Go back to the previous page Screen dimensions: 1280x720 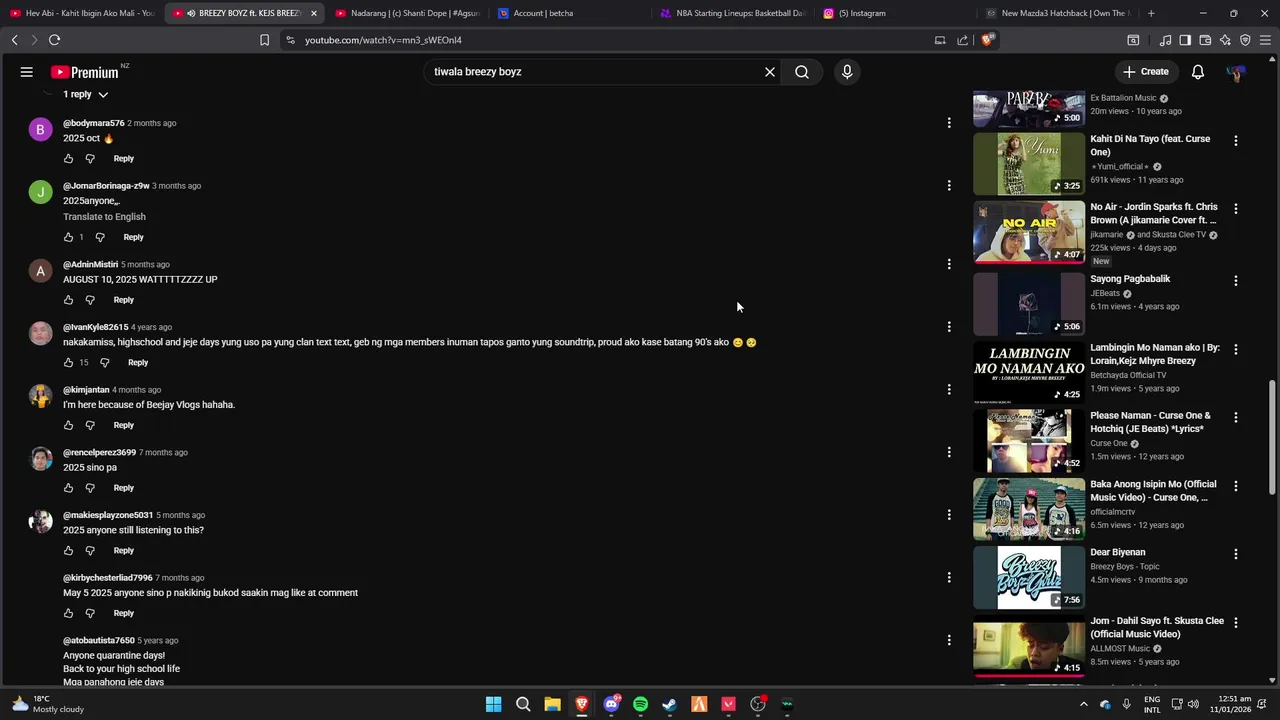[x=14, y=40]
